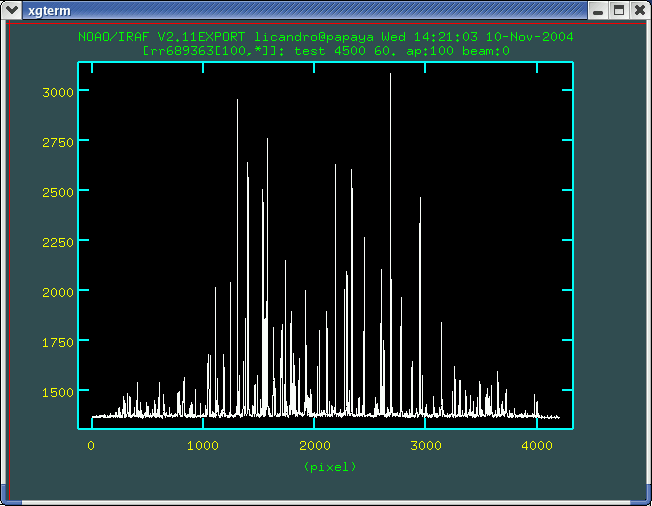Click the tall peak near pixel 1300

[237, 102]
